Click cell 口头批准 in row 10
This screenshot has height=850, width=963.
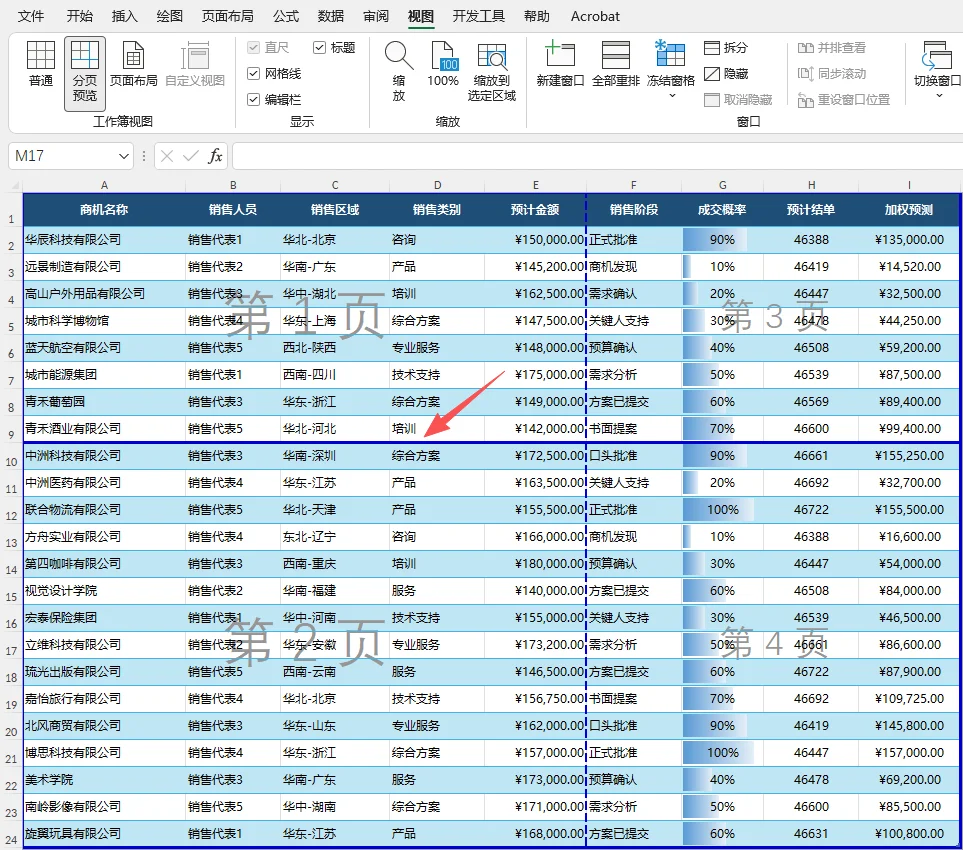[634, 456]
